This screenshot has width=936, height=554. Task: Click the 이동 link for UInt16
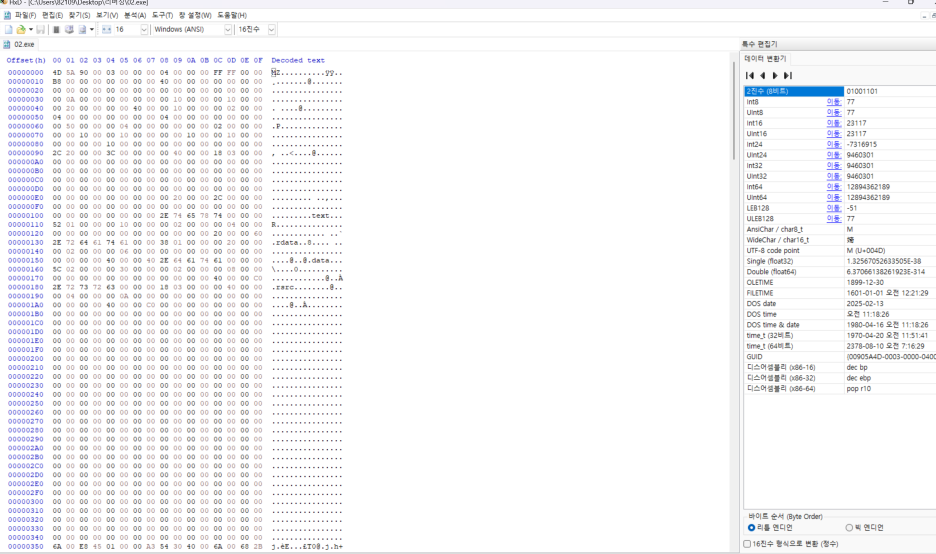coord(833,134)
